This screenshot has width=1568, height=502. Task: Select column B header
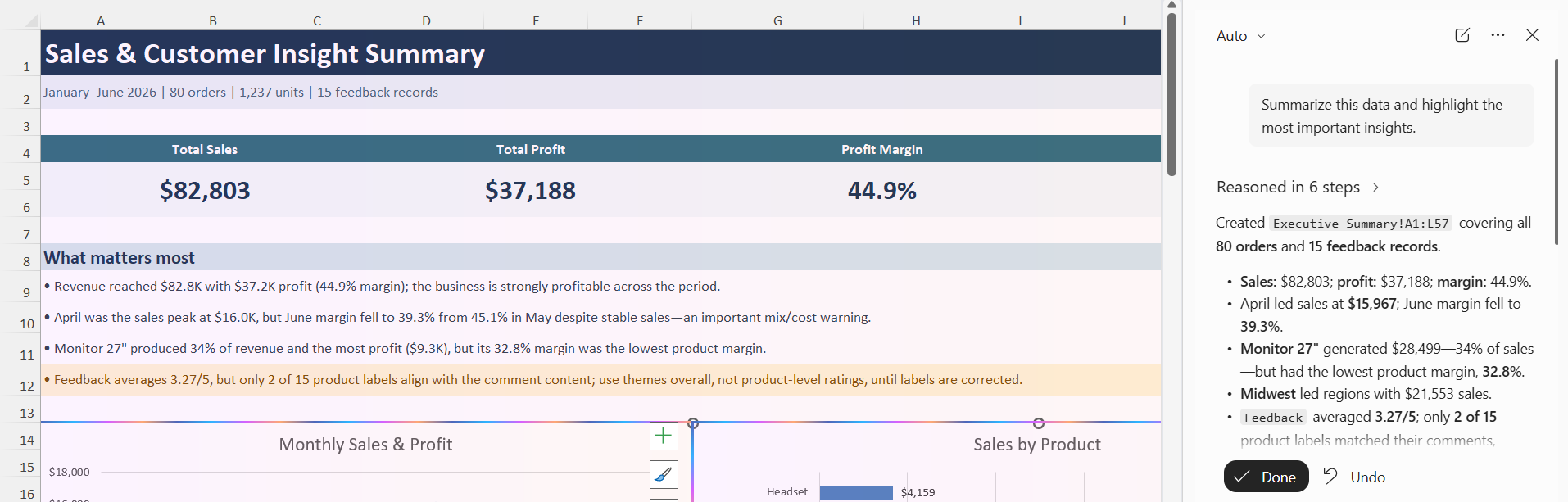(213, 21)
